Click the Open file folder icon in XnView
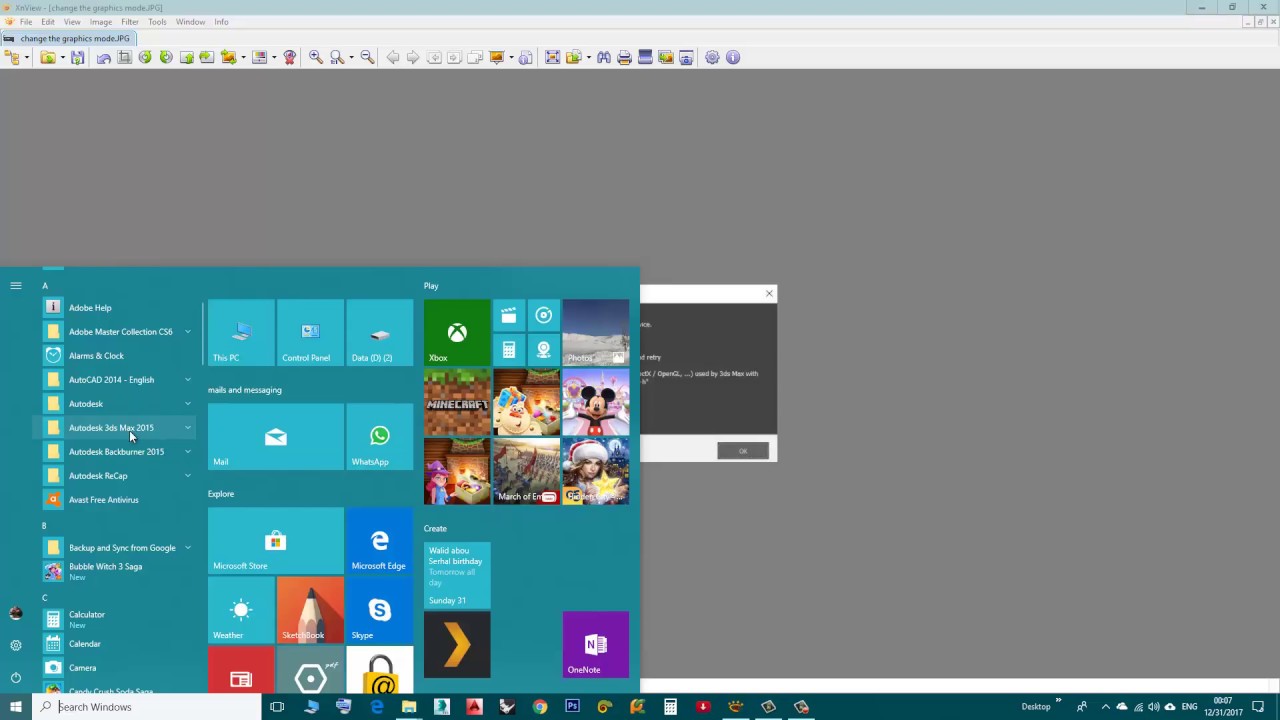The height and width of the screenshot is (720, 1280). (47, 58)
